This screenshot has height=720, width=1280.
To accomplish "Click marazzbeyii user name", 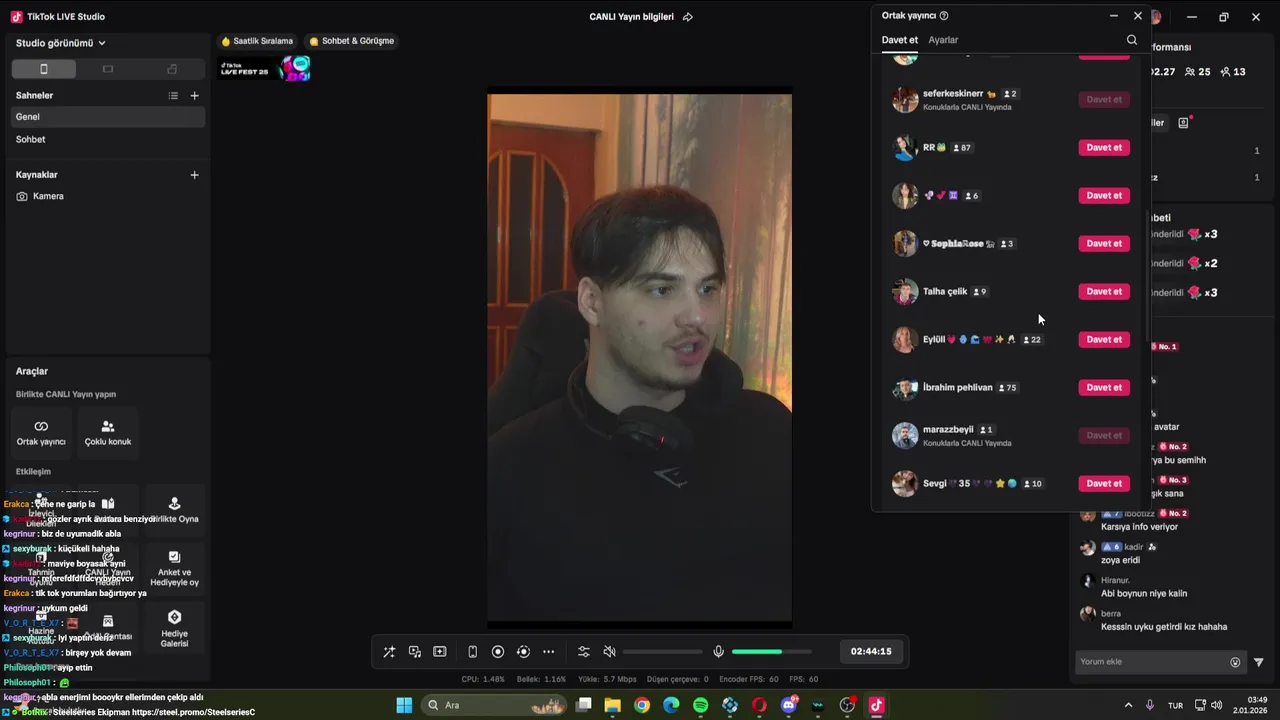I will [948, 429].
